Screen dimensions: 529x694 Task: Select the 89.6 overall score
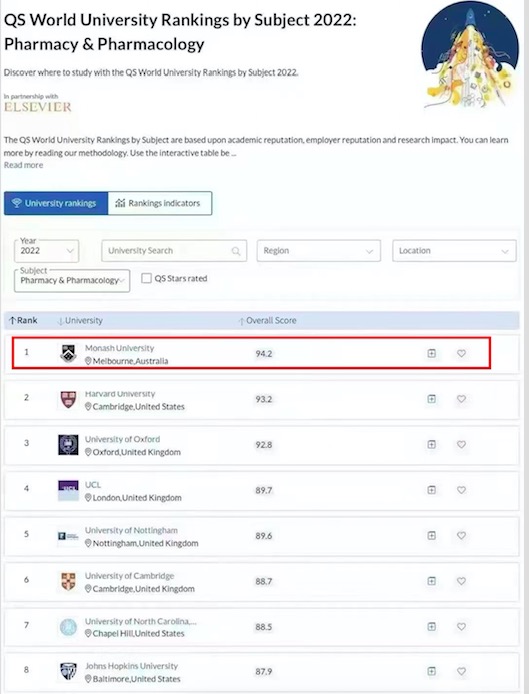264,536
